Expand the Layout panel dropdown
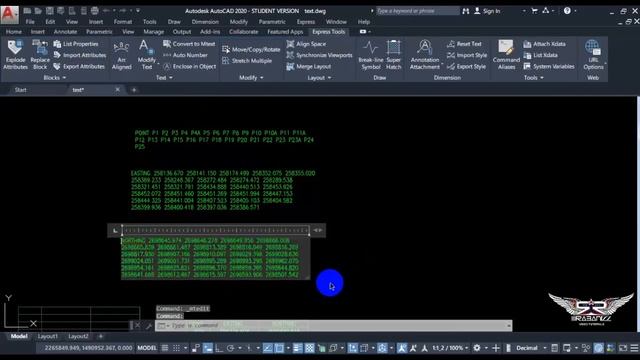 pyautogui.click(x=320, y=78)
